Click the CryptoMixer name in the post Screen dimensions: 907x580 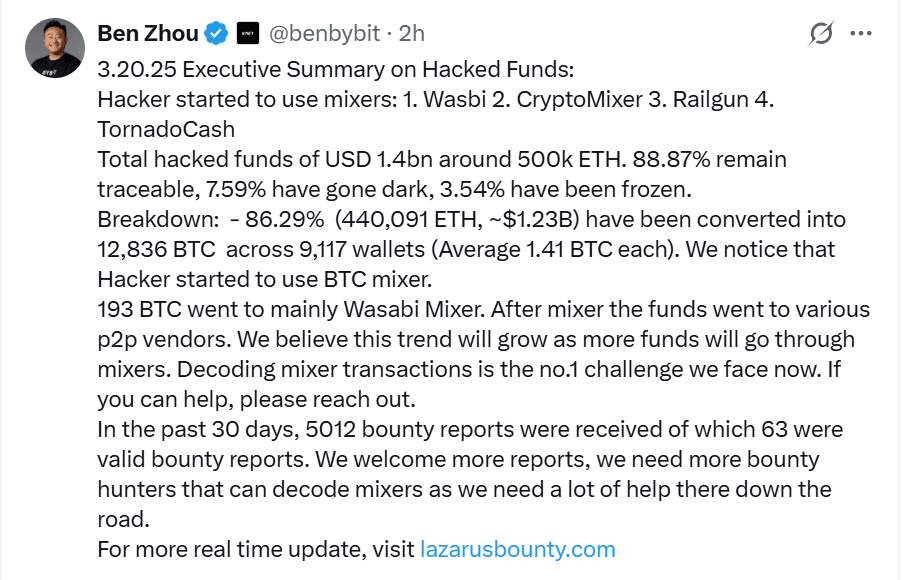(580, 99)
